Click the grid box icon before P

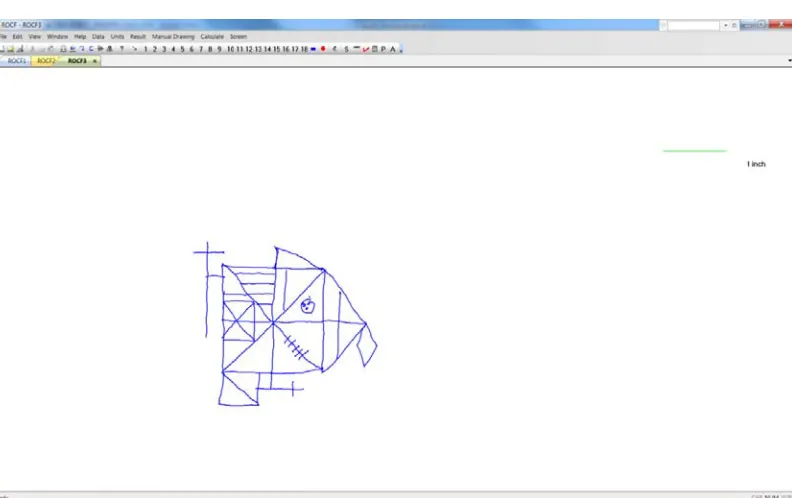coord(375,49)
